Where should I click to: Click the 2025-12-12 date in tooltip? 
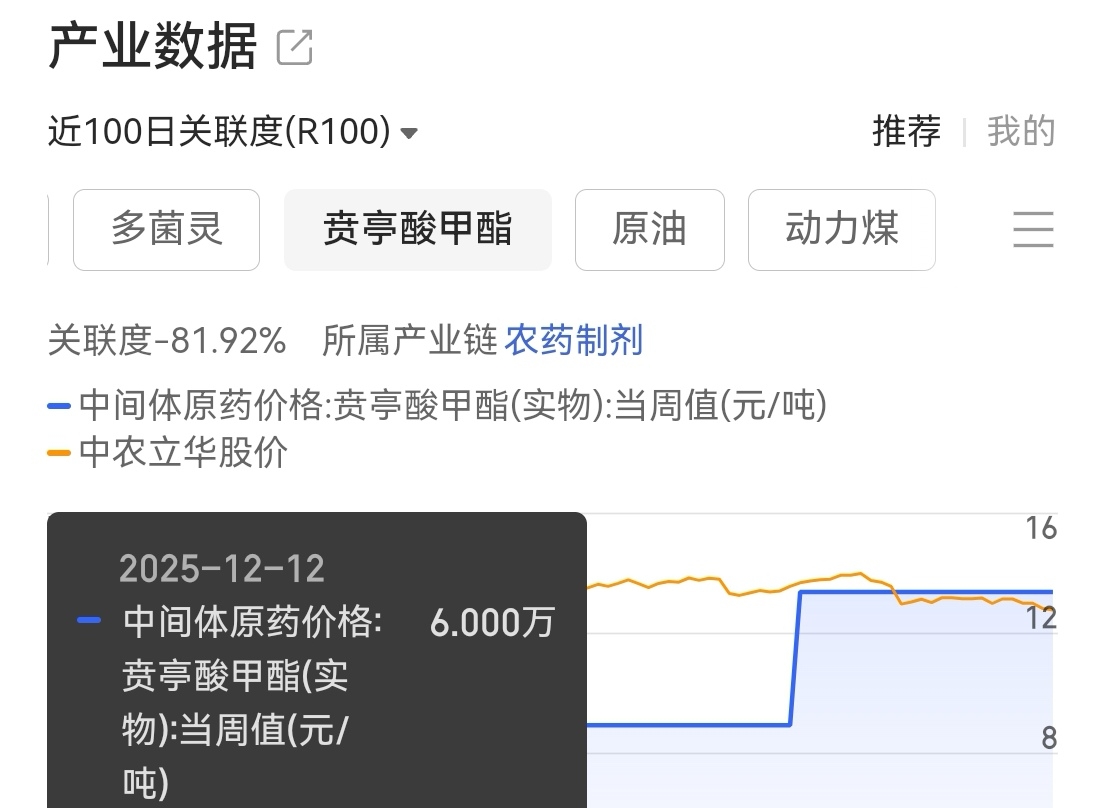[222, 569]
